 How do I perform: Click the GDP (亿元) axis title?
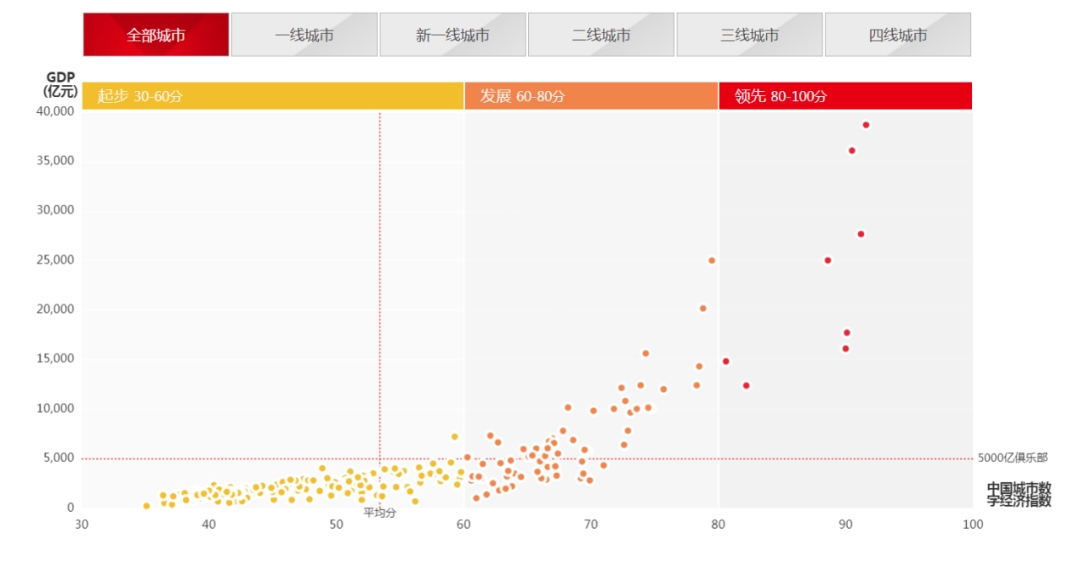click(x=60, y=84)
